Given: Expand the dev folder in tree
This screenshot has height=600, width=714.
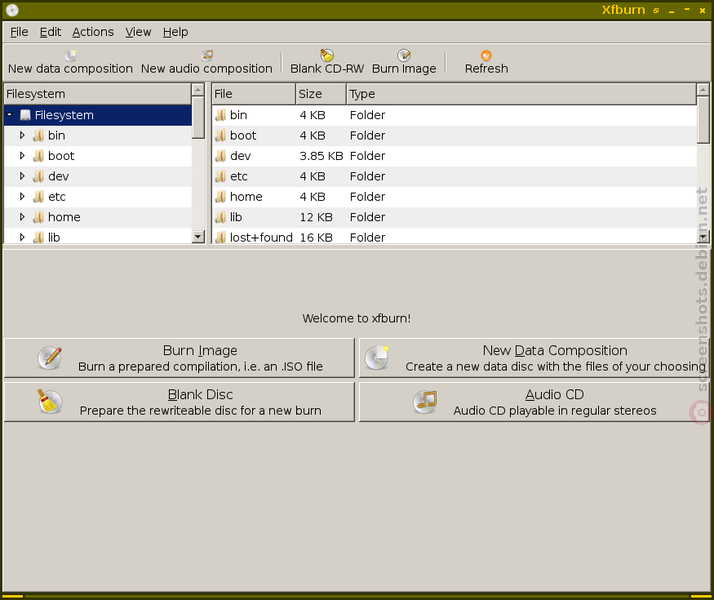Looking at the screenshot, I should [x=22, y=176].
